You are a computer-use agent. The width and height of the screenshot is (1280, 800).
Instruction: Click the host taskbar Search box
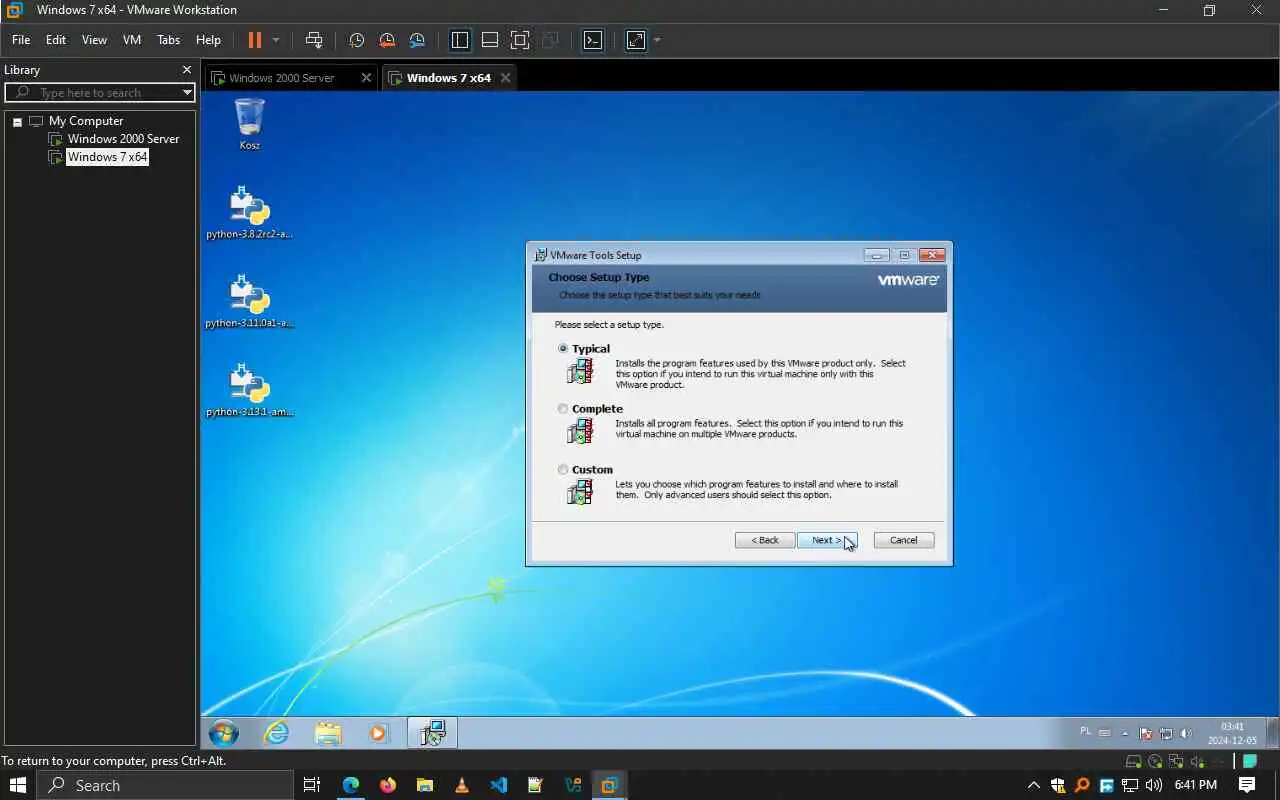pyautogui.click(x=165, y=785)
